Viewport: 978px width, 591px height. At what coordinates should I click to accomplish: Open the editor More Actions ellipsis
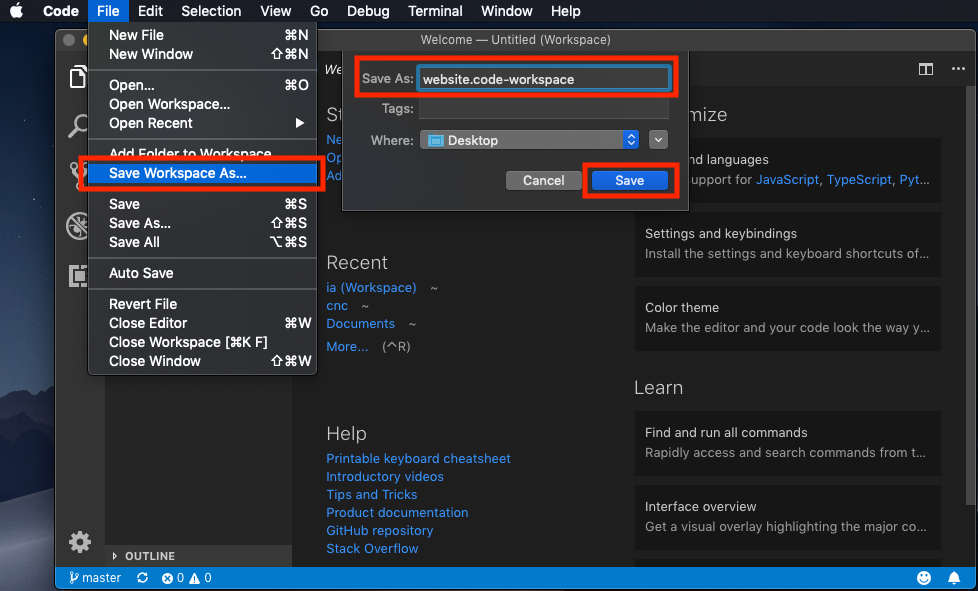coord(958,69)
